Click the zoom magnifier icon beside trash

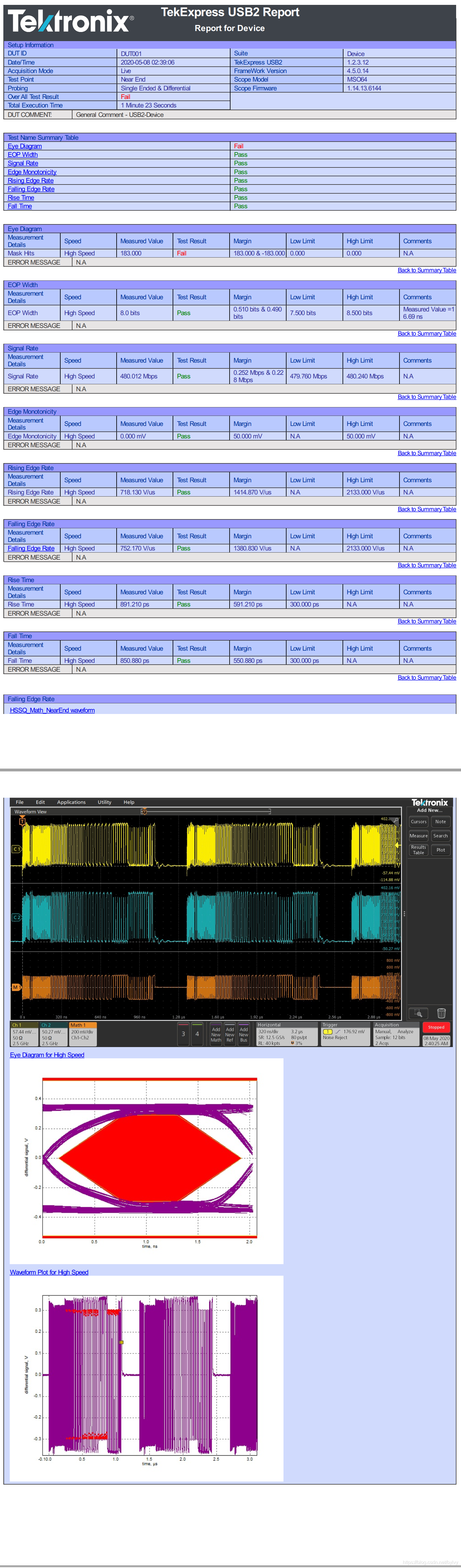pyautogui.click(x=418, y=1014)
